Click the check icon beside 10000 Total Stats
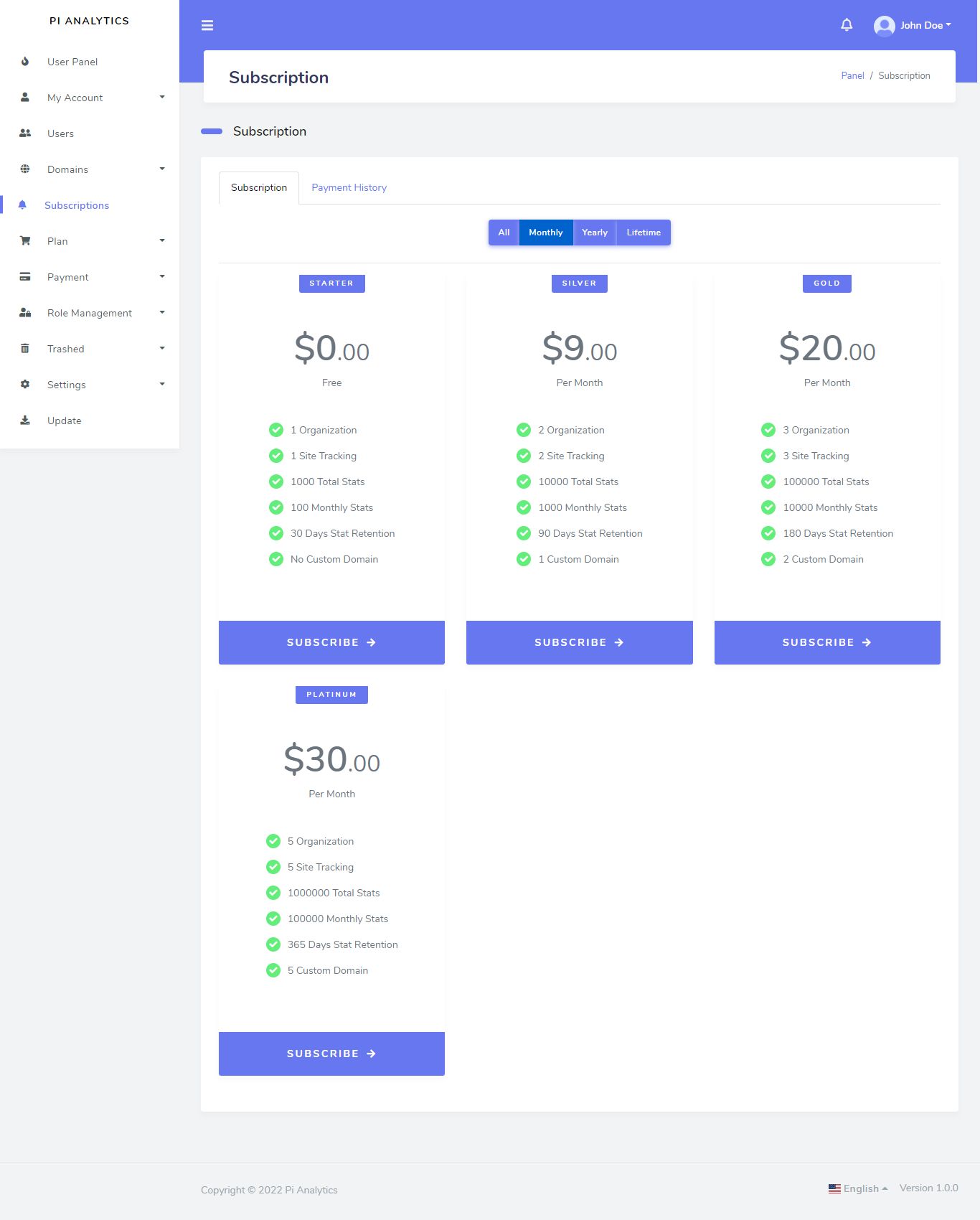 pos(524,482)
